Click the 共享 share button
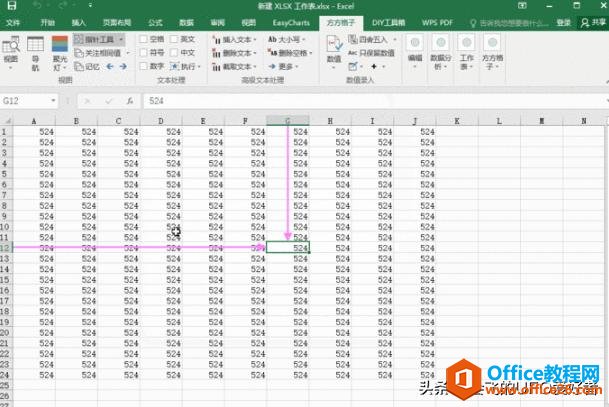609x407 pixels. [x=593, y=23]
